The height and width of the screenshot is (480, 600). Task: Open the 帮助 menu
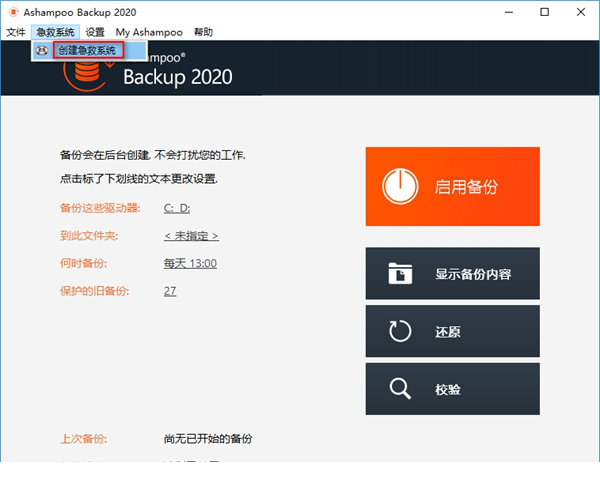coord(203,32)
